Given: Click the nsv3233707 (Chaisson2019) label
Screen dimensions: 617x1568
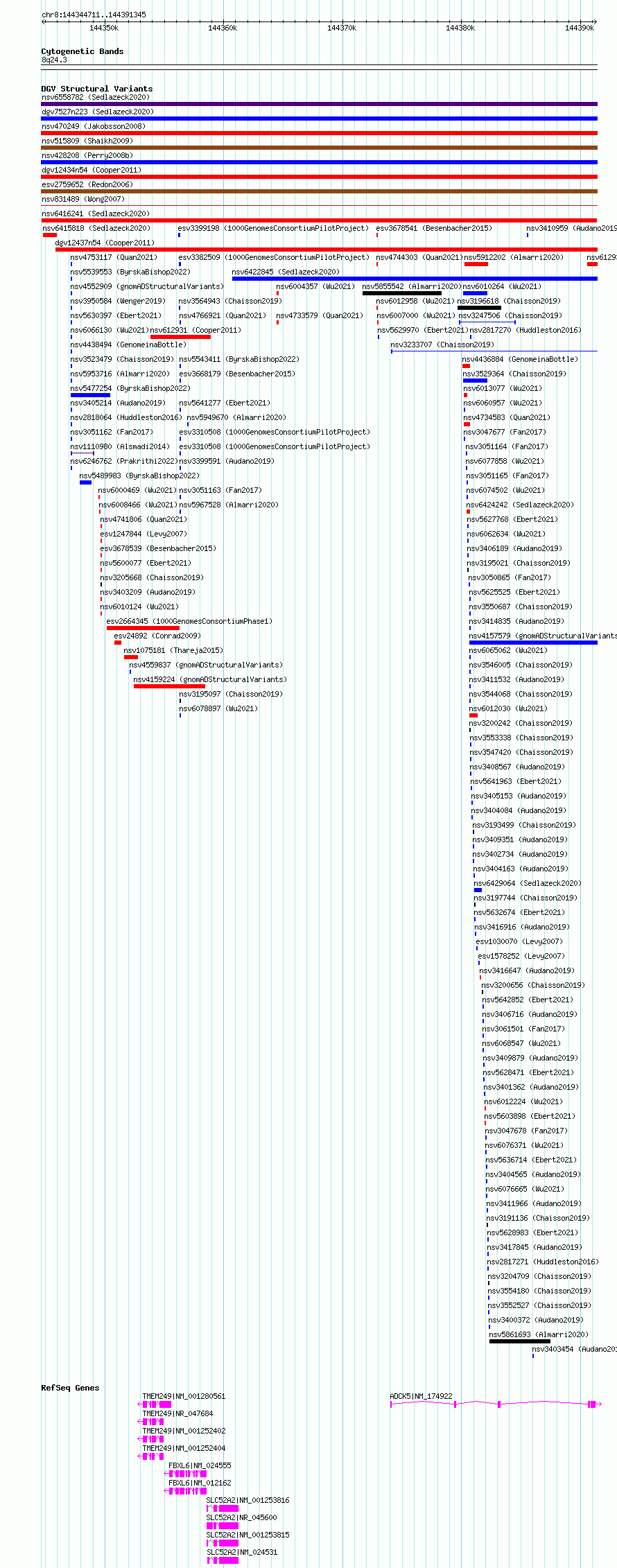Looking at the screenshot, I should [442, 345].
